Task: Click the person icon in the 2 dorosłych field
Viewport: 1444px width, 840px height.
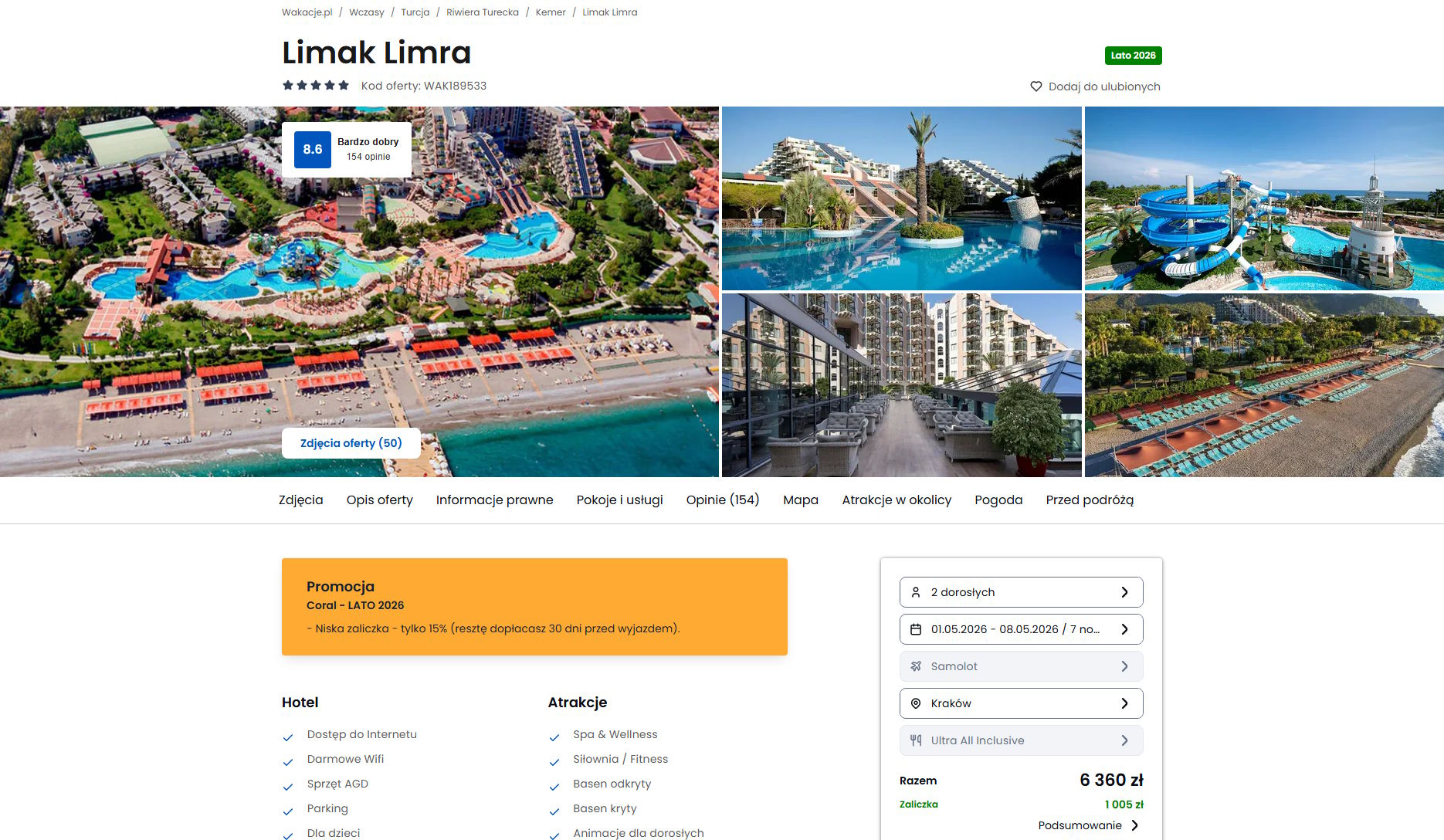Action: coord(916,592)
